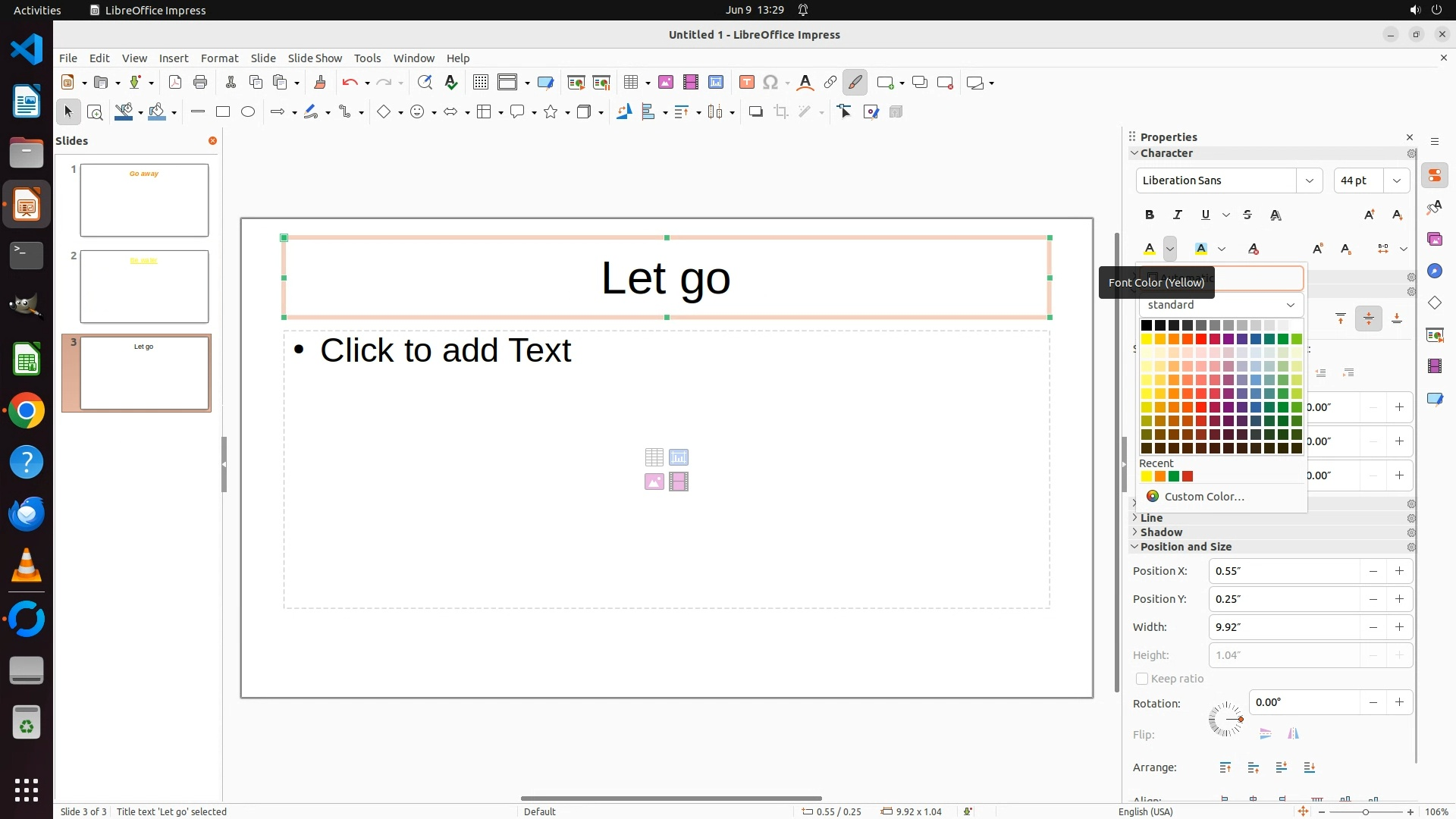
Task: Open the standard palette dropdown
Action: 1220,305
